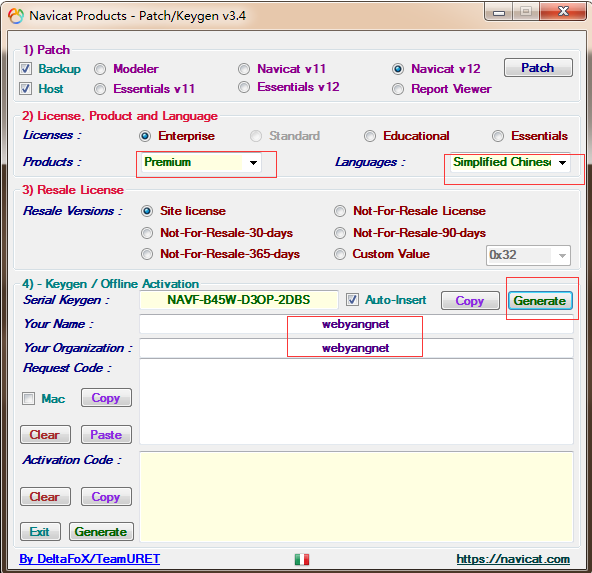Select Essentials v12 radio option
Screen dimensions: 592x573
[x=244, y=87]
